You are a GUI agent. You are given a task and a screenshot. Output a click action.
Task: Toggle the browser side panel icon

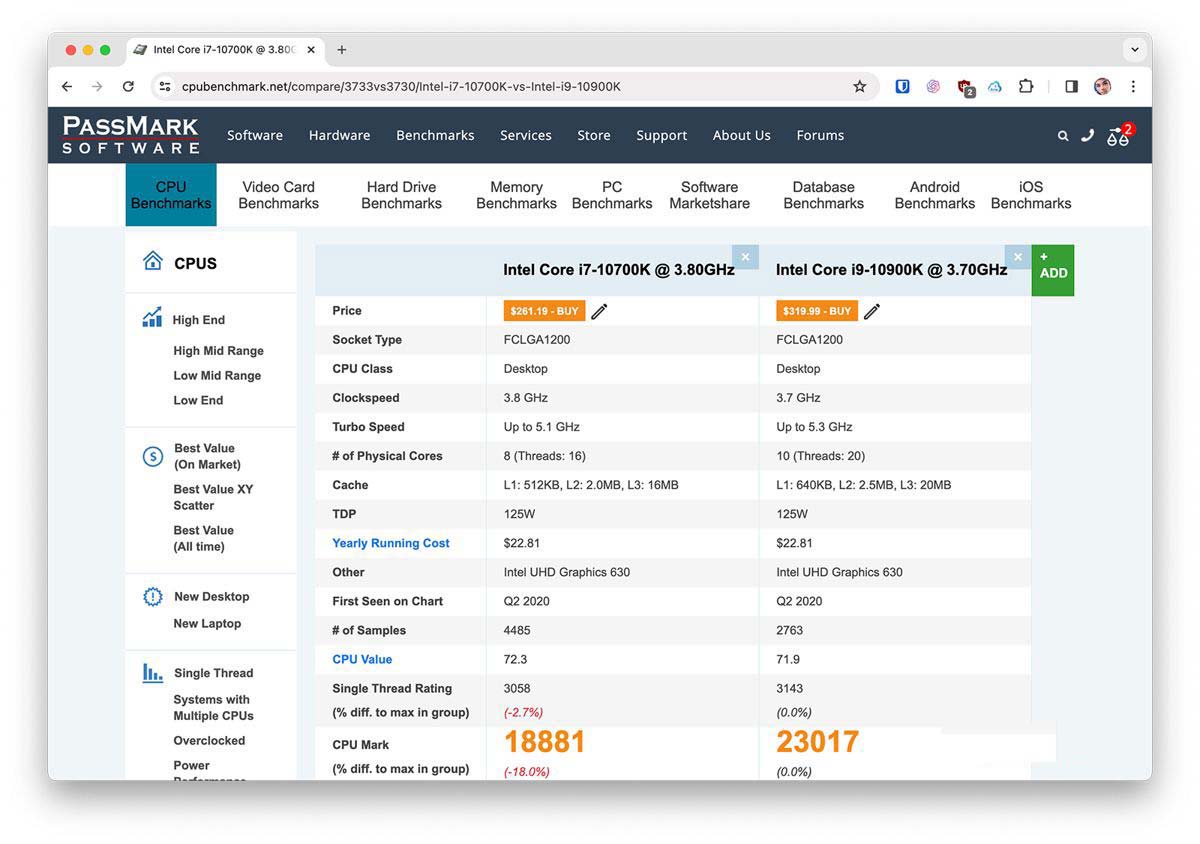pos(1071,87)
